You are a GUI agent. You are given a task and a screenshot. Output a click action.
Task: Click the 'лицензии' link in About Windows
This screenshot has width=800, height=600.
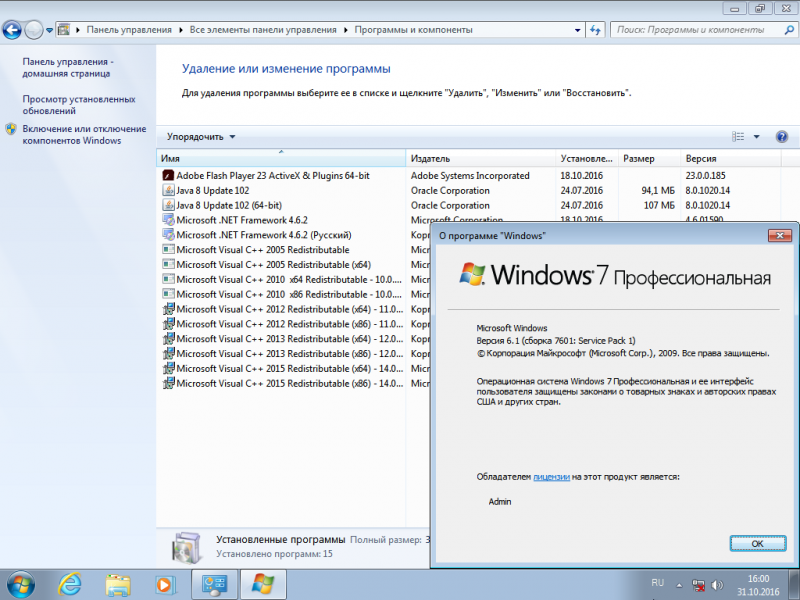(x=551, y=477)
